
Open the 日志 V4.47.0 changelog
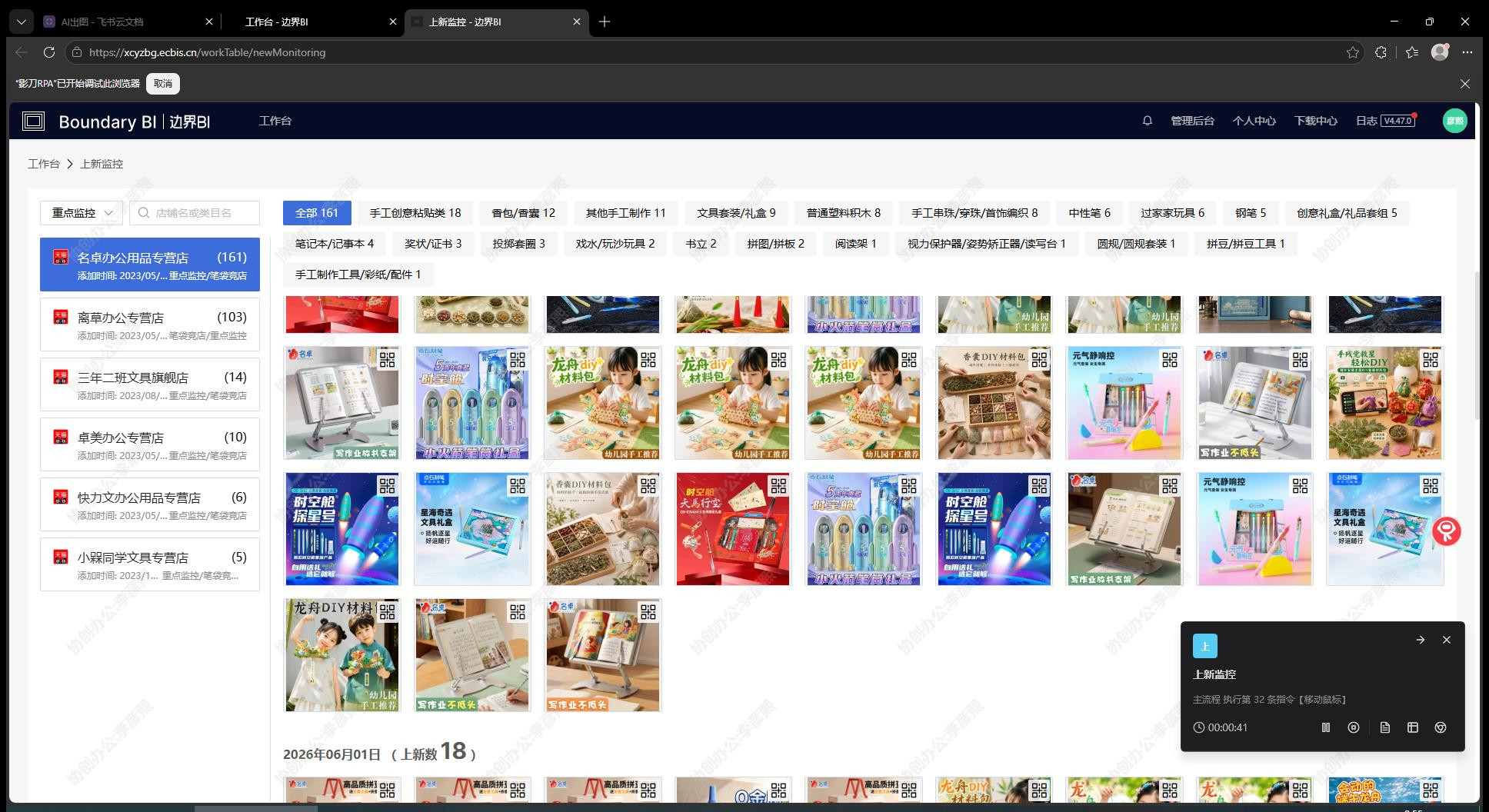[x=1385, y=121]
